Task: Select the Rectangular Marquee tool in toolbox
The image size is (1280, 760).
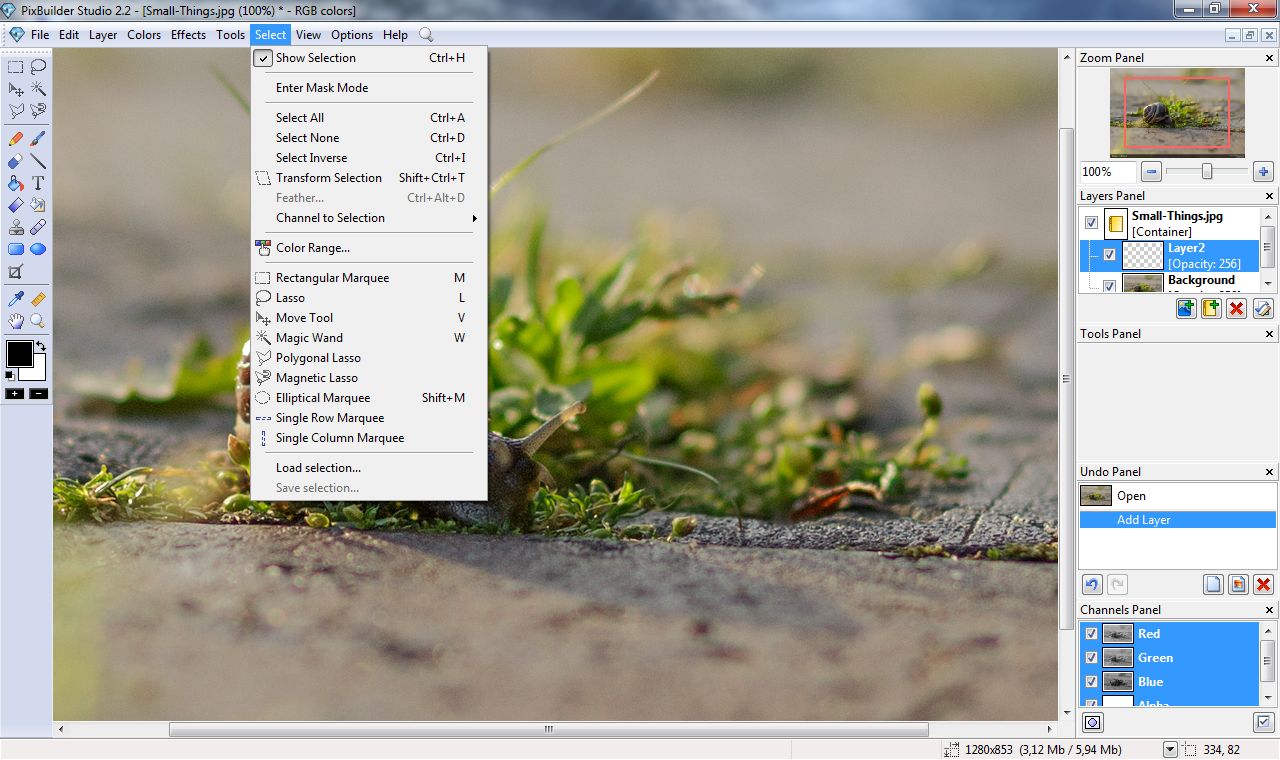Action: click(16, 67)
